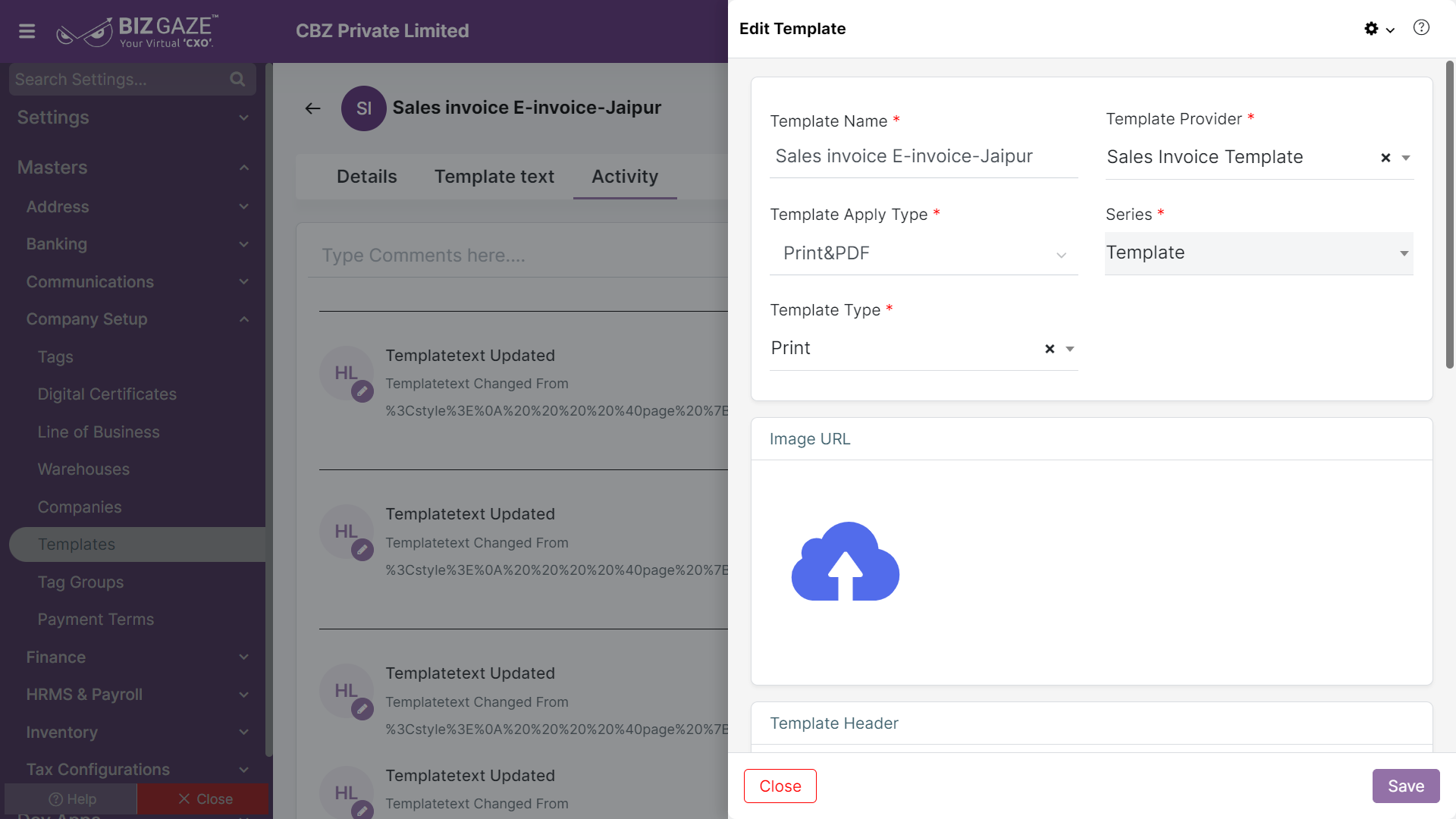Click the search magnifier icon

pyautogui.click(x=237, y=80)
